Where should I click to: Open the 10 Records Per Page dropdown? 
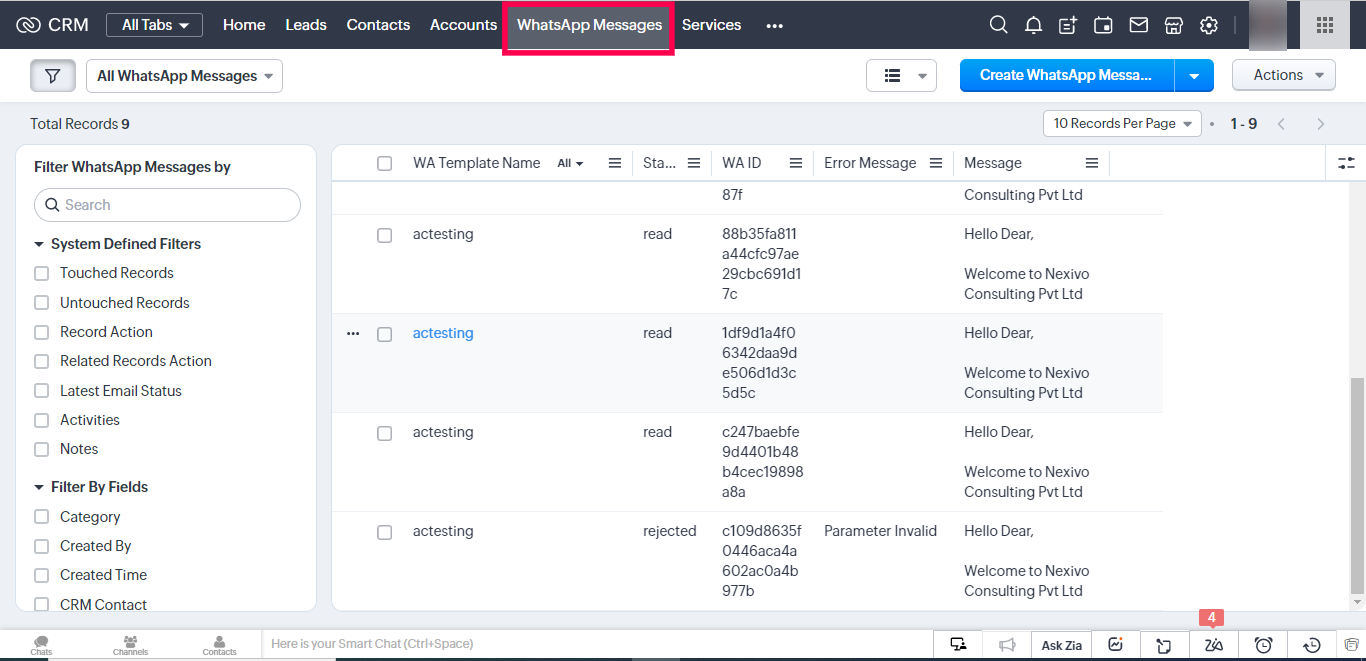(x=1122, y=123)
